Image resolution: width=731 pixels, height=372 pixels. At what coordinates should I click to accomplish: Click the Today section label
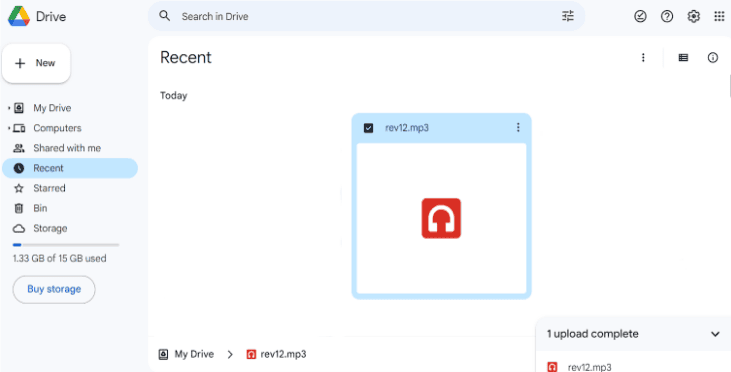173,96
